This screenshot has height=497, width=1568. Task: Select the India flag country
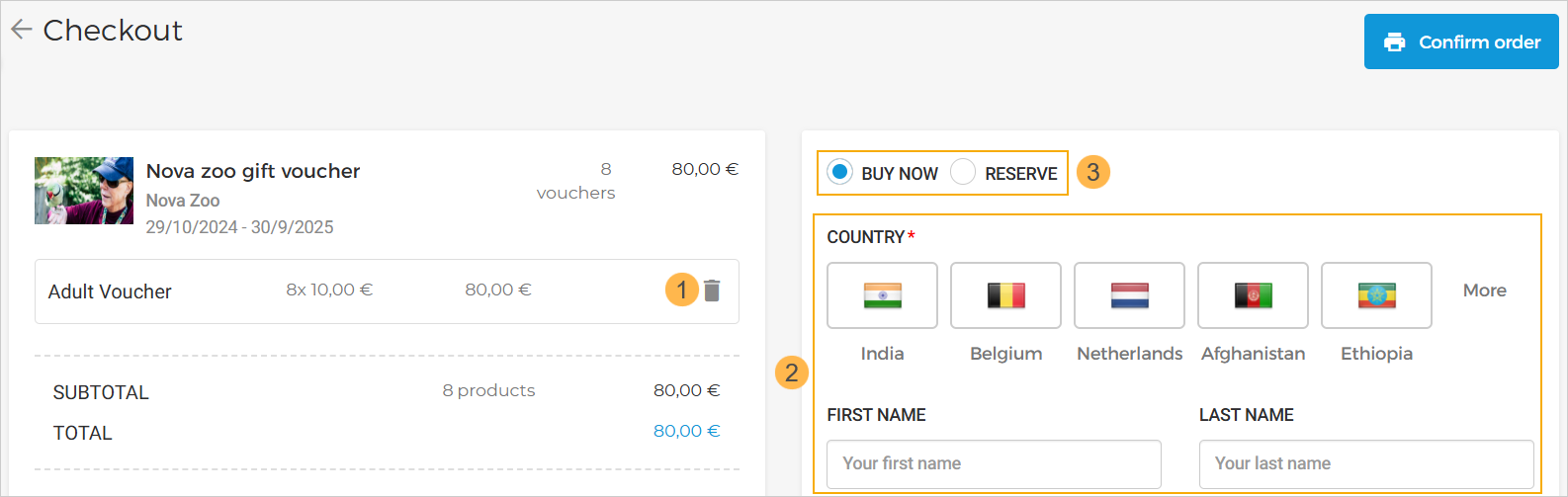[882, 295]
